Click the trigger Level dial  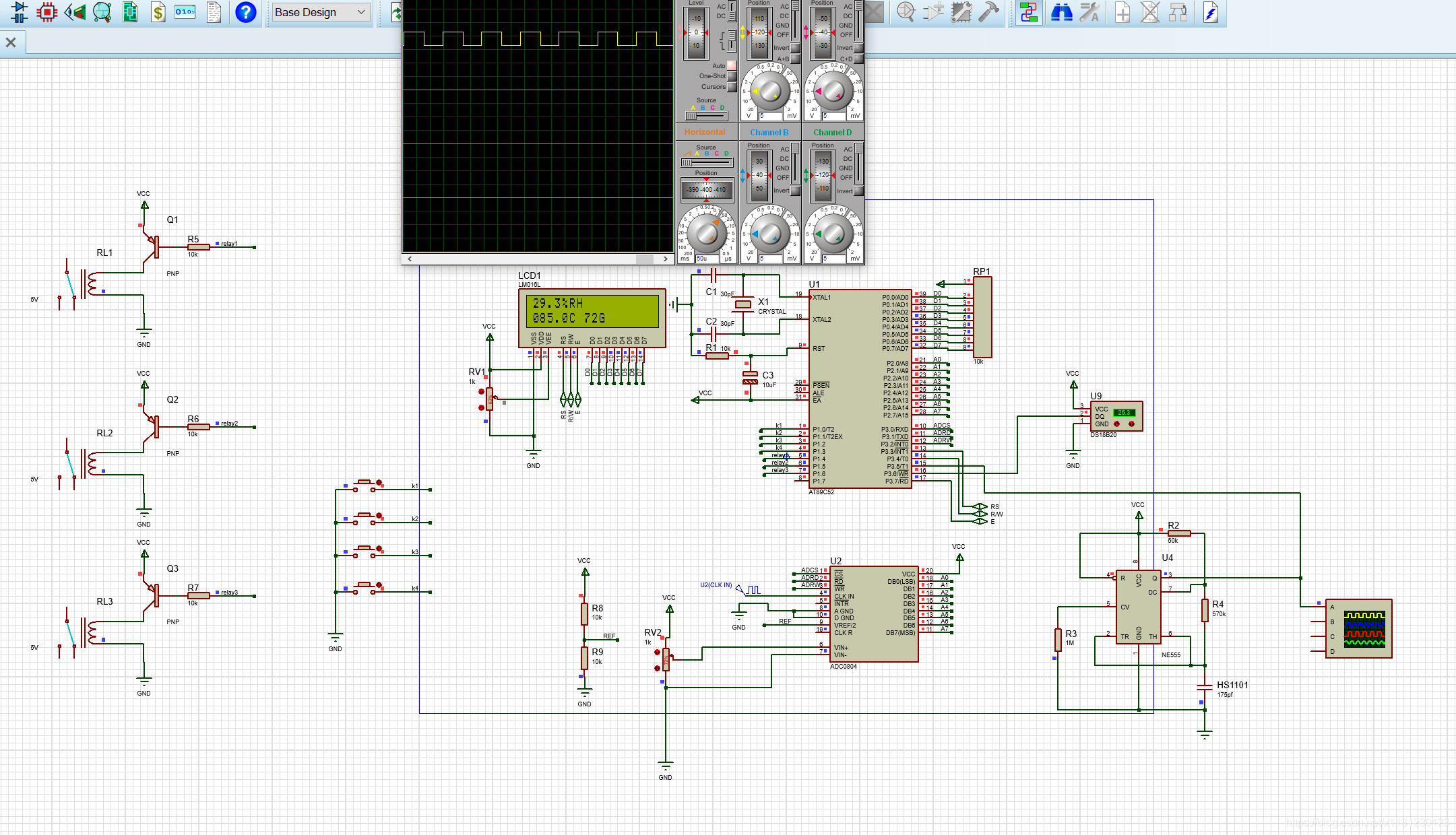tap(696, 32)
